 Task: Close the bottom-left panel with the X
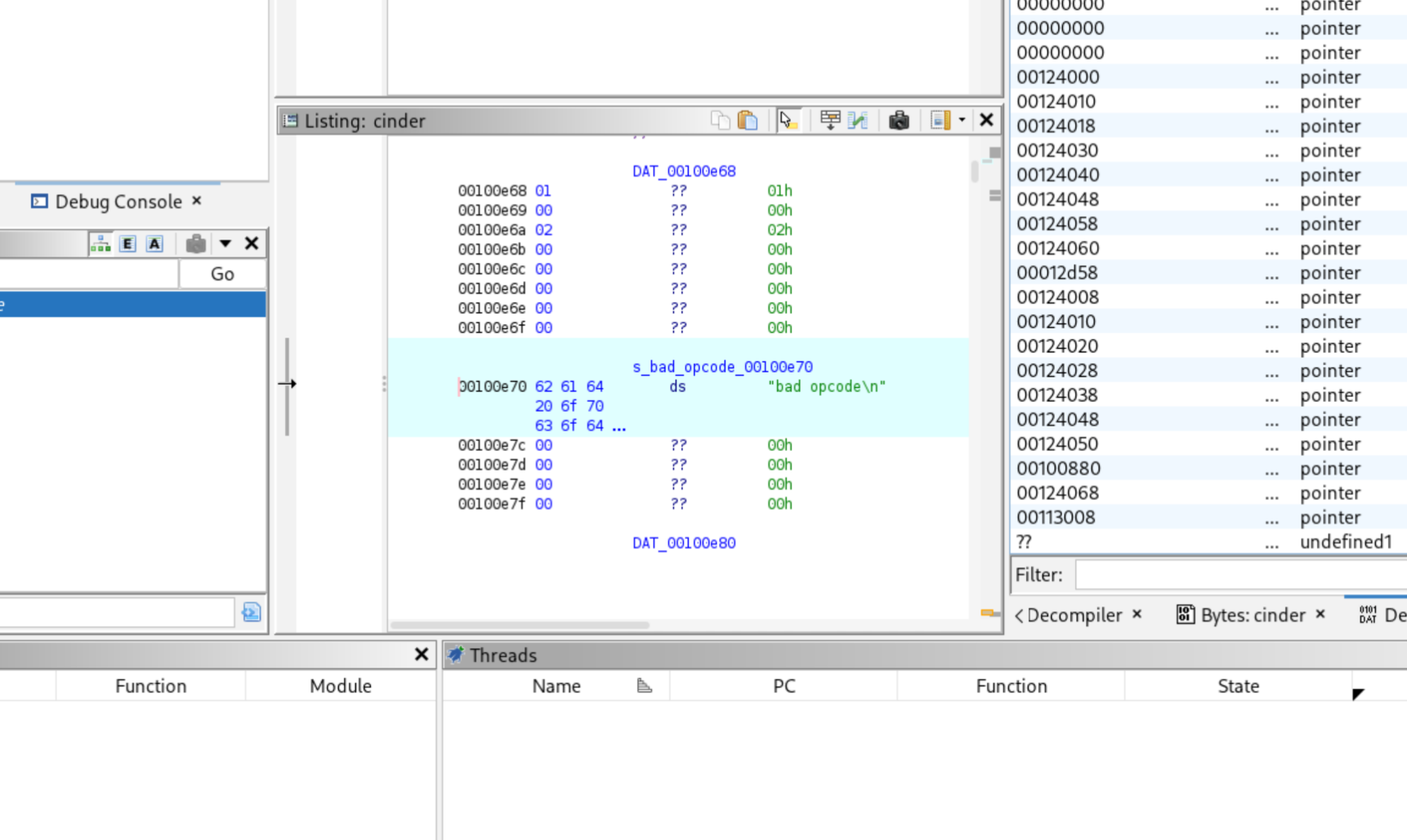coord(422,655)
